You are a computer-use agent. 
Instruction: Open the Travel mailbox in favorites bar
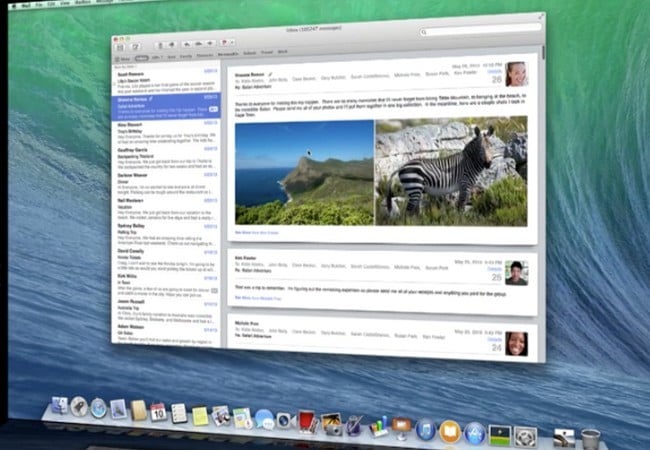click(267, 52)
